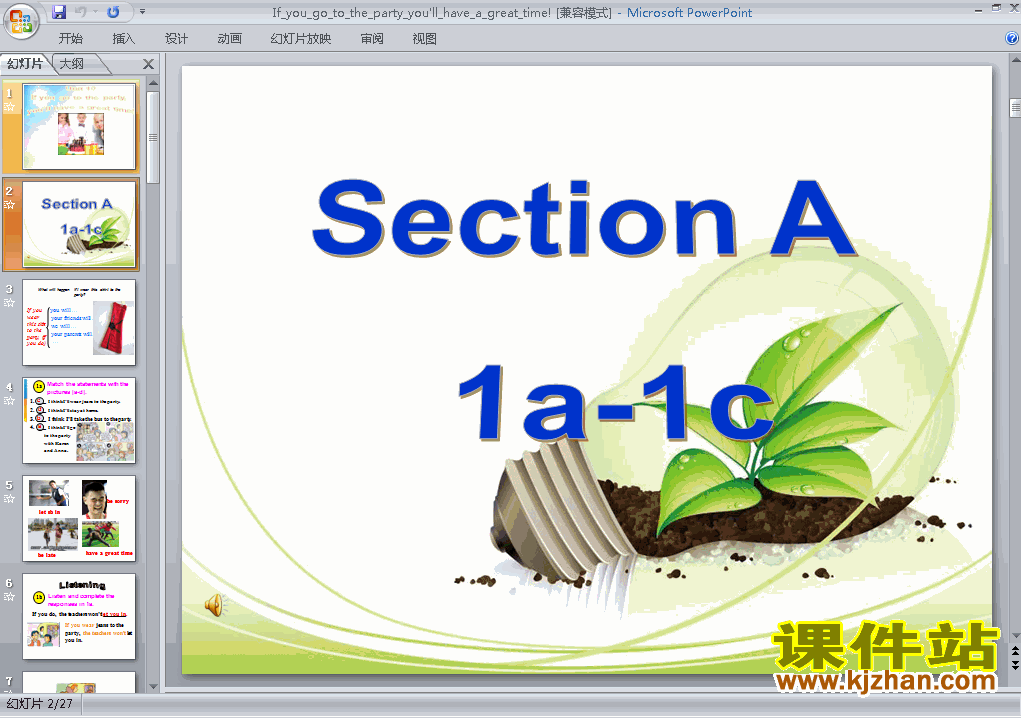1021x718 pixels.
Task: Click animation star icon under slide 6
Action: (x=9, y=596)
